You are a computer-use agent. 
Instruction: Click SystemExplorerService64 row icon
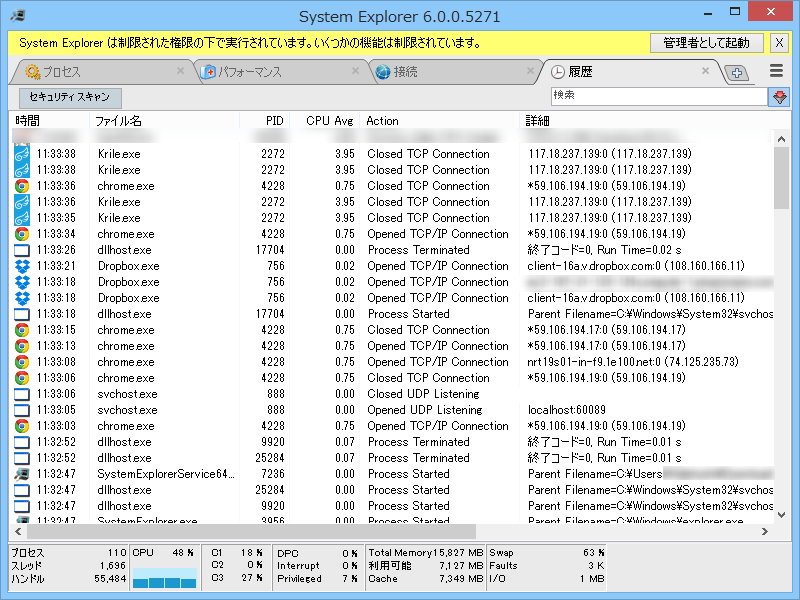pyautogui.click(x=21, y=474)
